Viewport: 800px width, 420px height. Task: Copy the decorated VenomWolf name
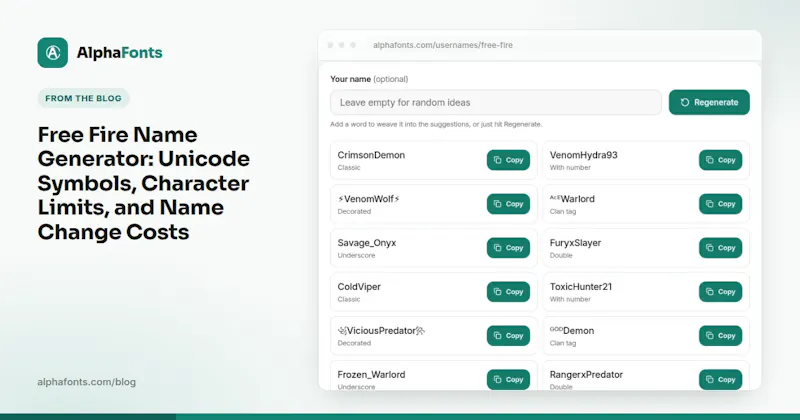(x=508, y=204)
